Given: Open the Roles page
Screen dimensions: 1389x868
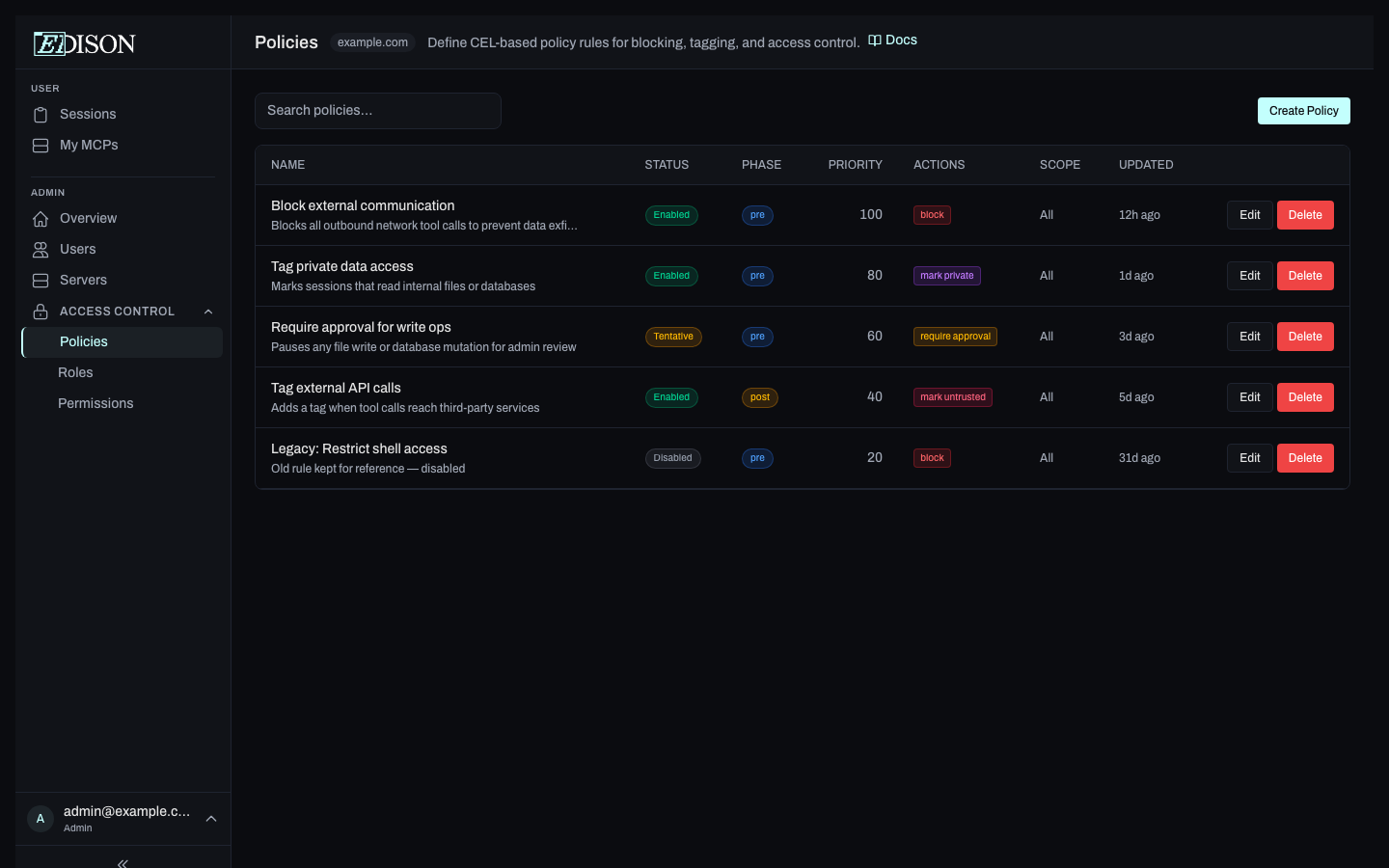Looking at the screenshot, I should pyautogui.click(x=75, y=372).
